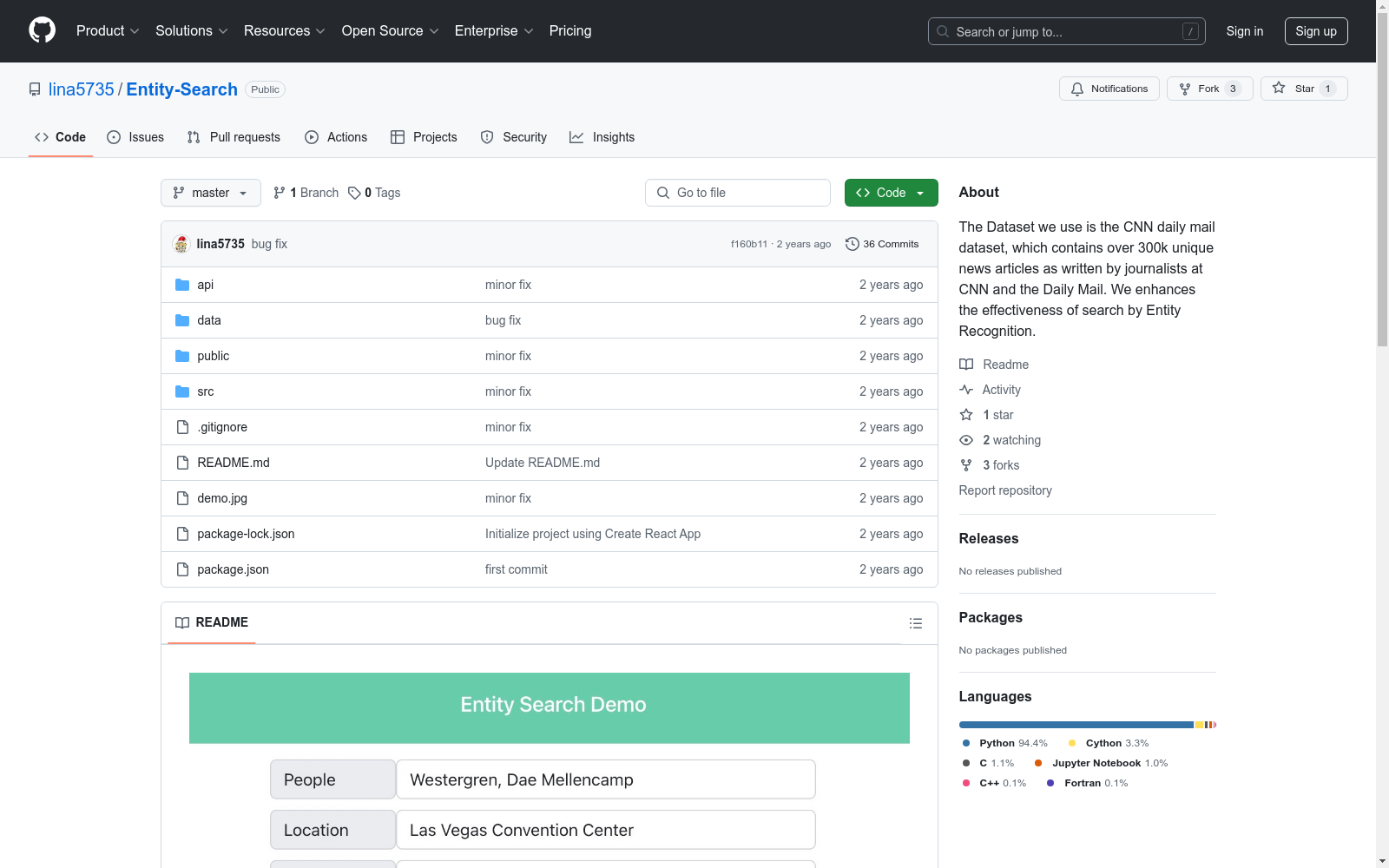Click the GitHub logo icon
The image size is (1389, 868).
coord(42,30)
